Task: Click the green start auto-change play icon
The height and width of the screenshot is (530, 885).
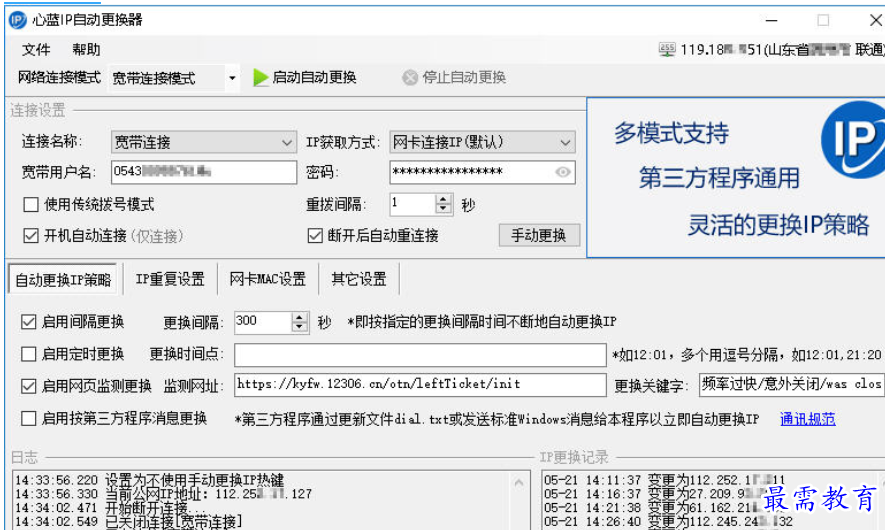Action: [260, 77]
